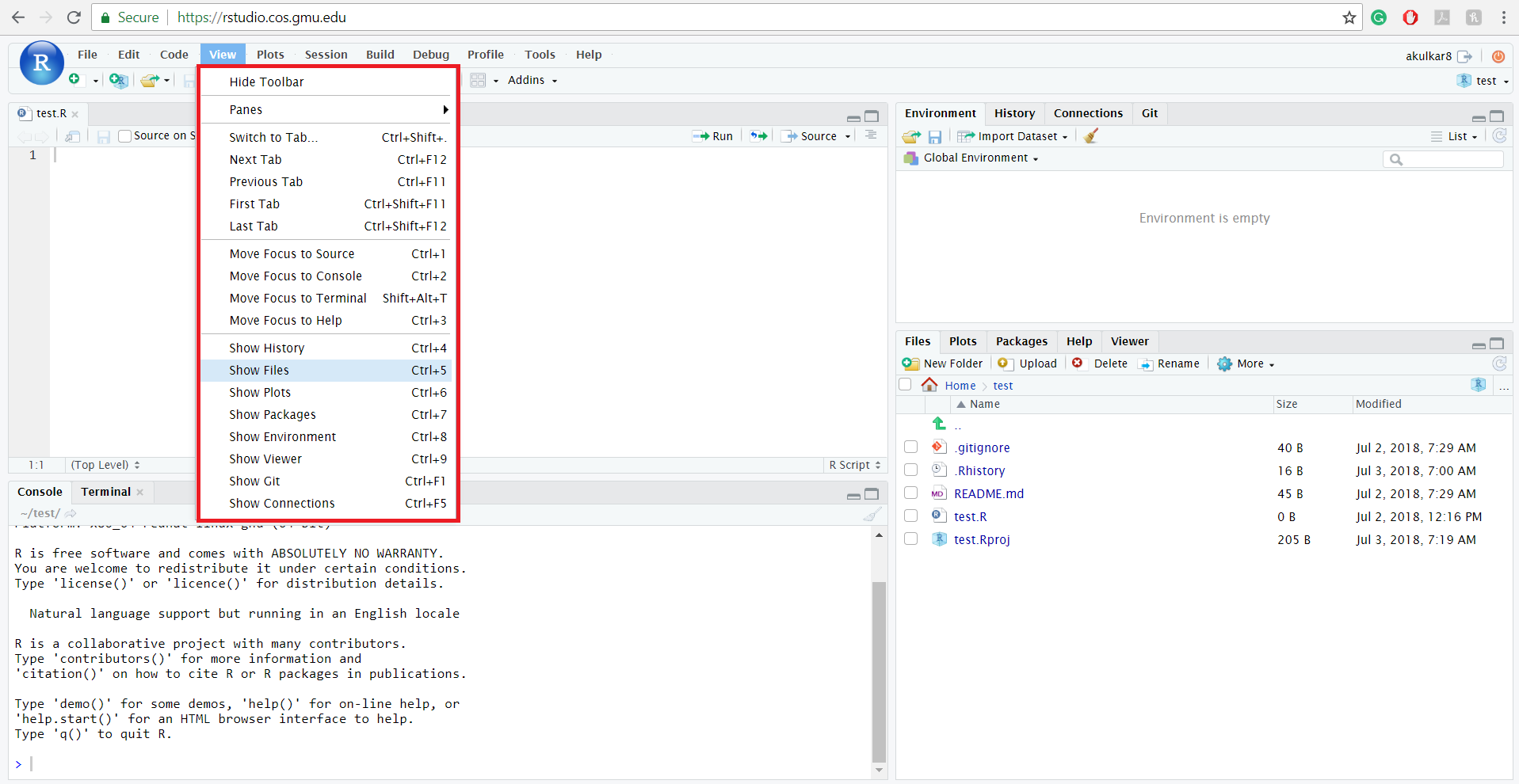
Task: Click the save workspace icon in Environment
Action: [x=935, y=137]
